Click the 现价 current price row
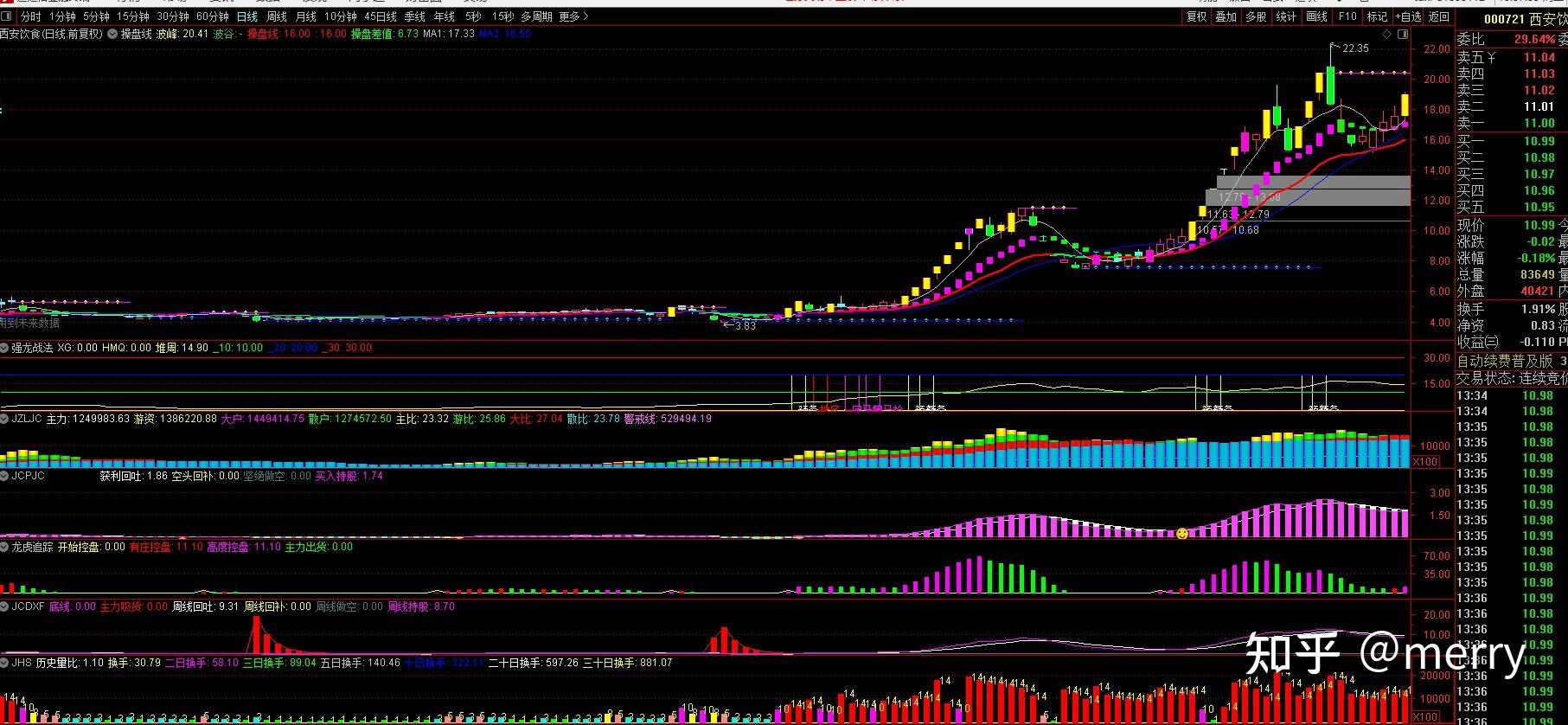Image resolution: width=1568 pixels, height=725 pixels. click(1512, 225)
